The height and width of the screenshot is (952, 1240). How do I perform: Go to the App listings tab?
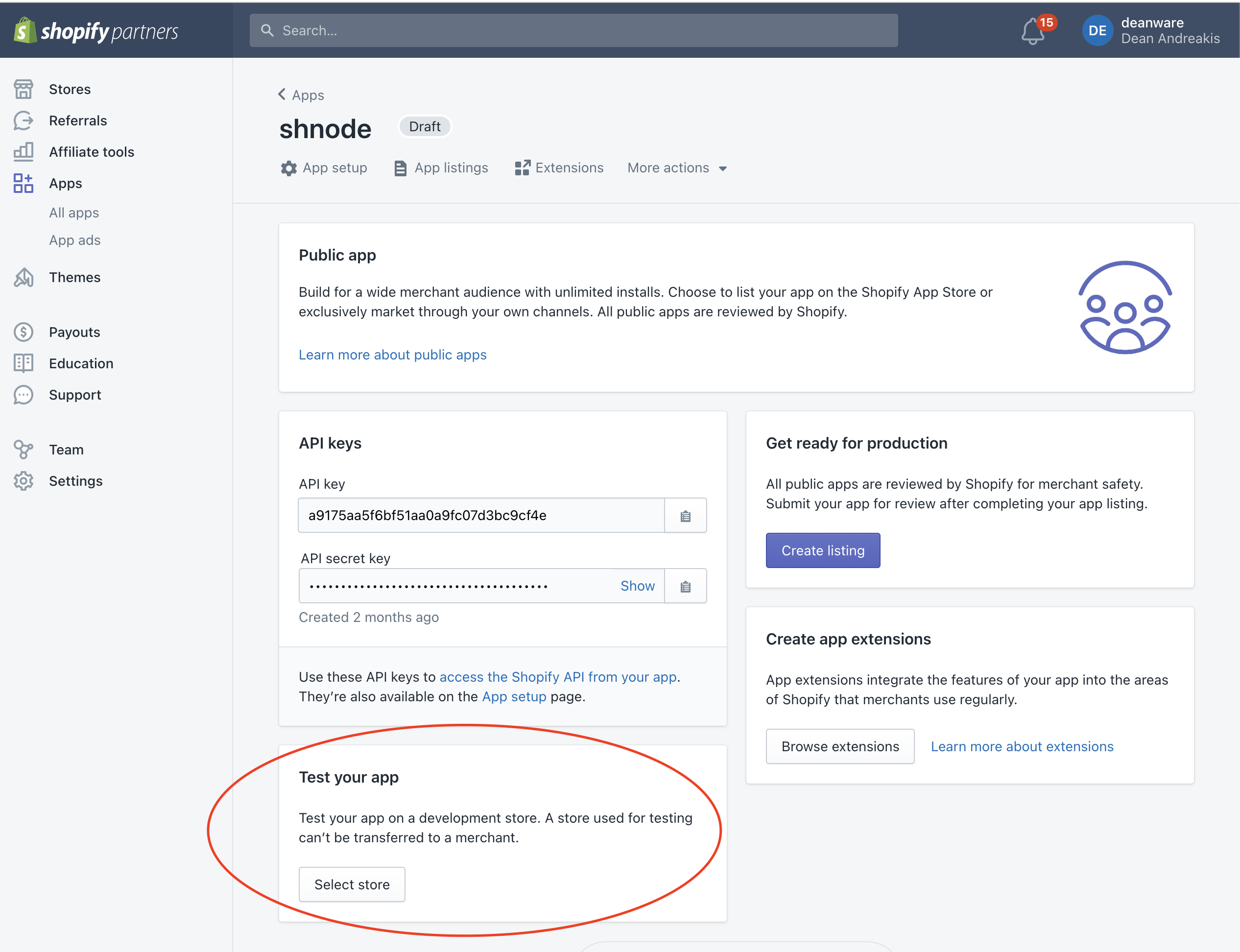pyautogui.click(x=441, y=168)
